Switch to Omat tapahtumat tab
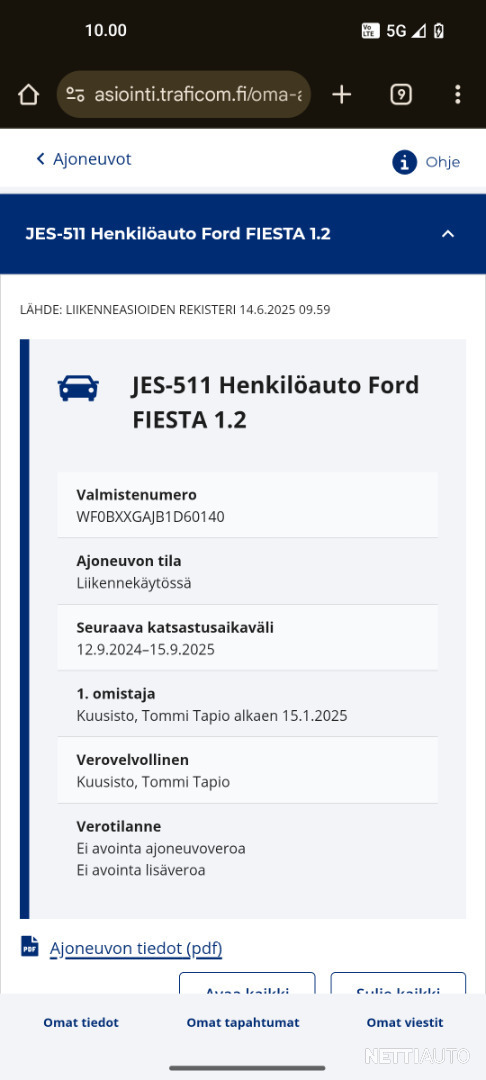 tap(243, 1023)
